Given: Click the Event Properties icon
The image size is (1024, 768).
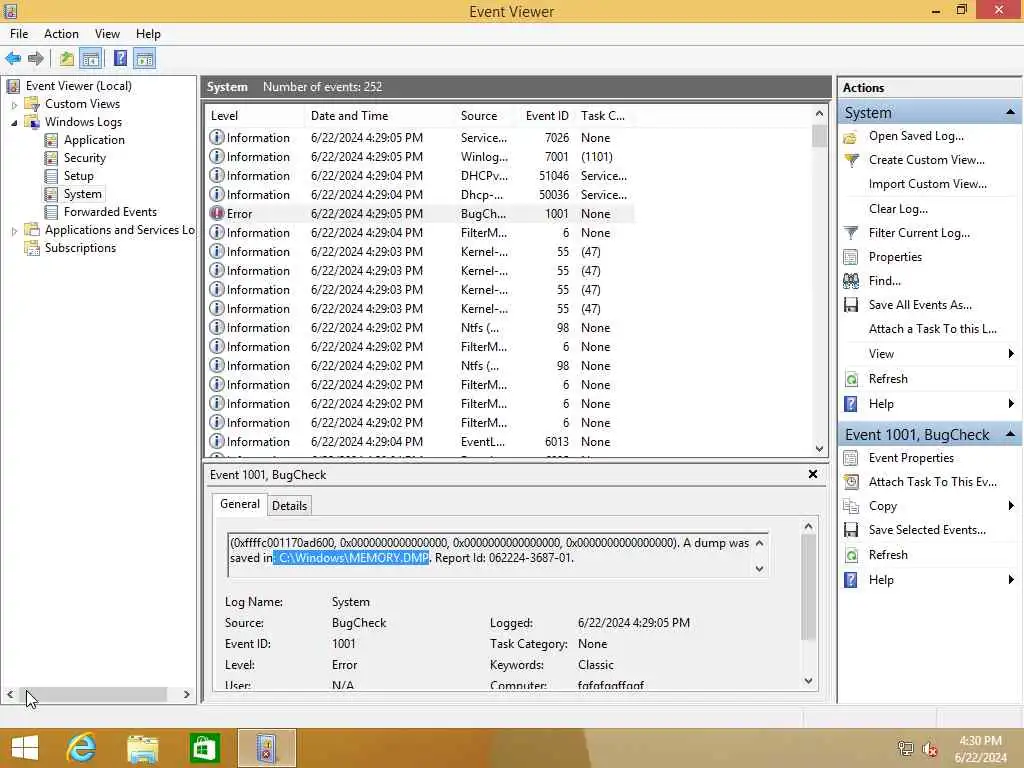Looking at the screenshot, I should coord(850,458).
